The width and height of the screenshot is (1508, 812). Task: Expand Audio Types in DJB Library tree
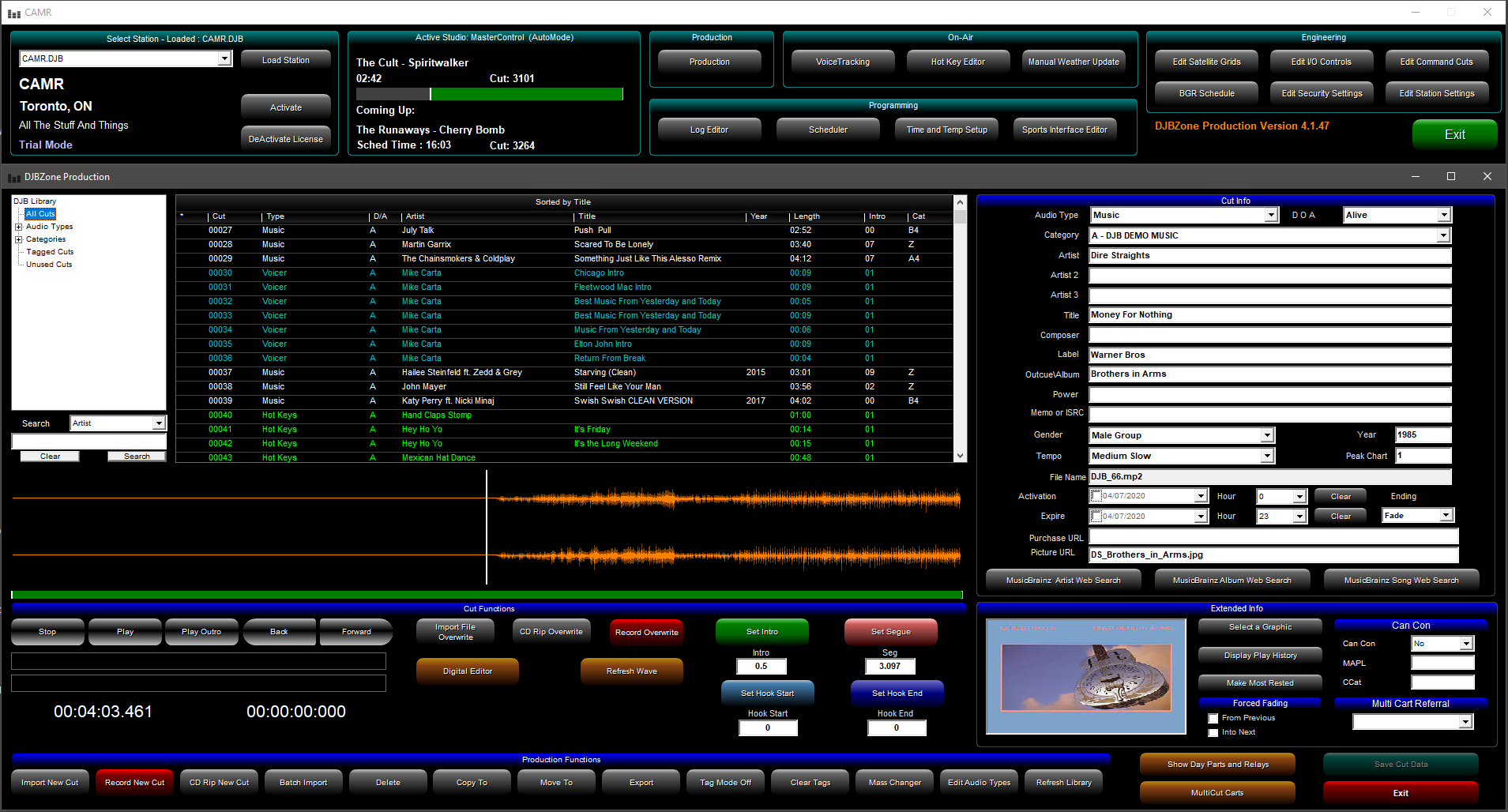point(19,227)
